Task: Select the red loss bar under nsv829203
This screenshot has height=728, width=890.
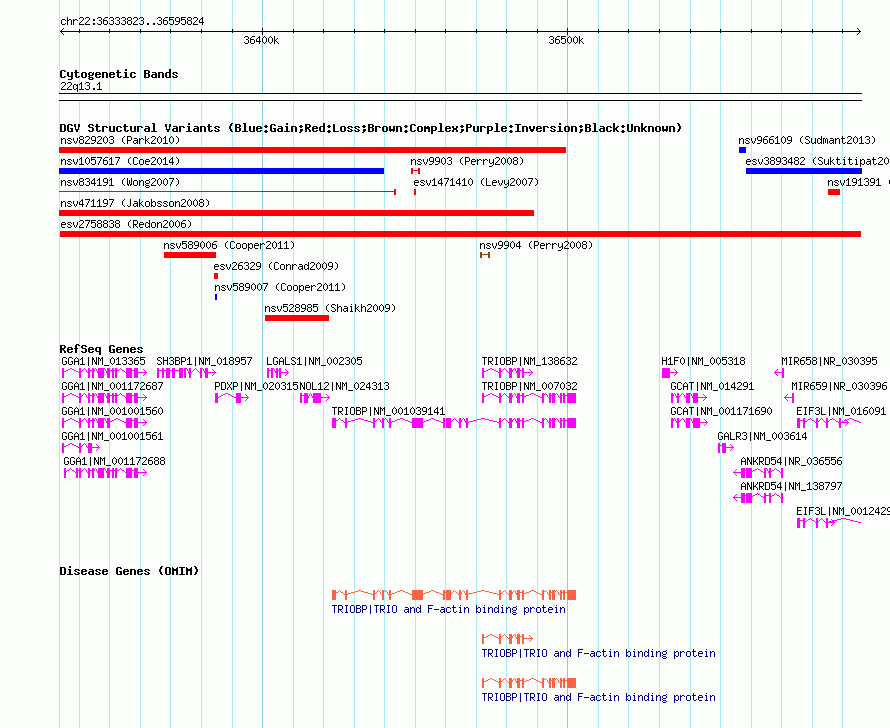Action: [x=313, y=150]
